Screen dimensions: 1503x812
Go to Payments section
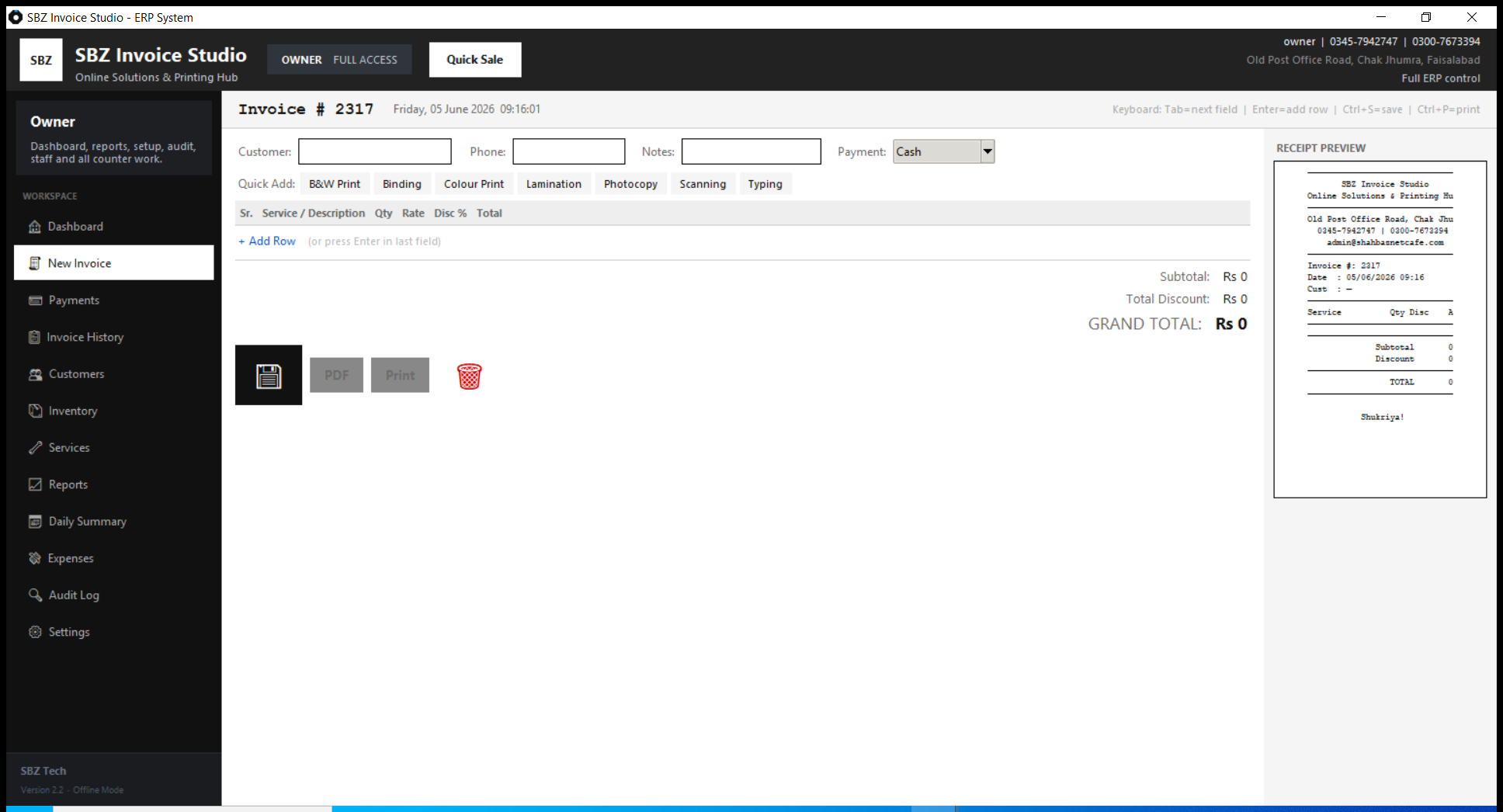pos(114,300)
